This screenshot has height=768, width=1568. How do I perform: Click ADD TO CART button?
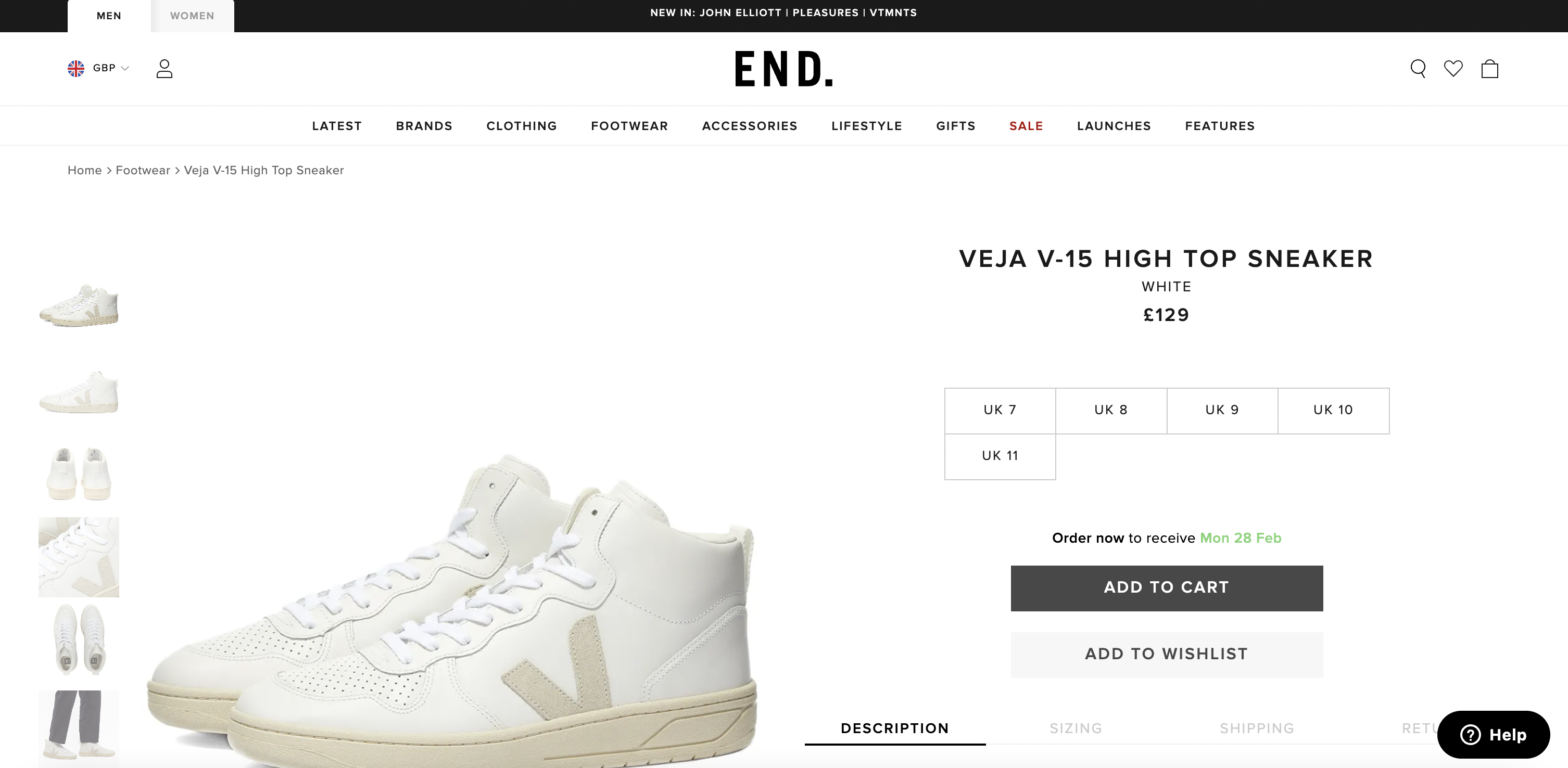coord(1166,588)
